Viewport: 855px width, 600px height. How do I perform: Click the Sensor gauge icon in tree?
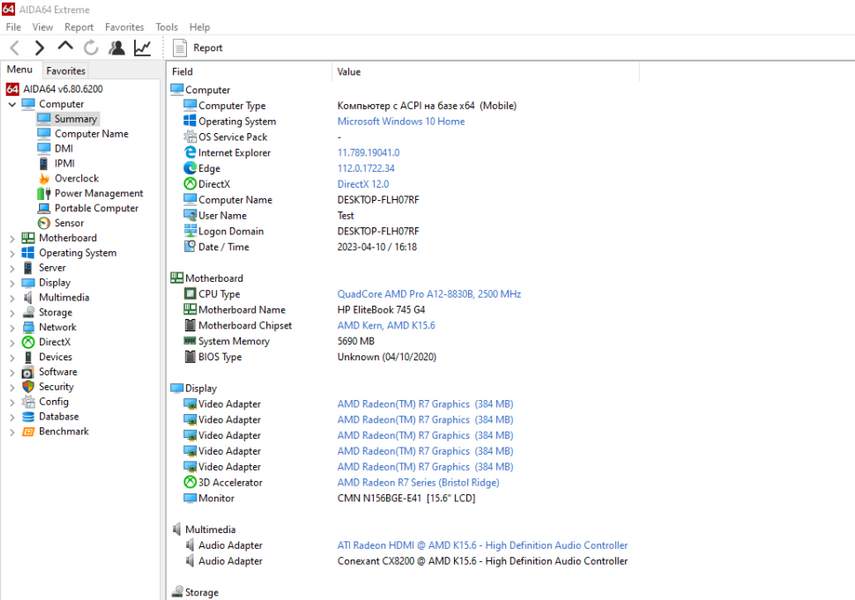pyautogui.click(x=44, y=223)
